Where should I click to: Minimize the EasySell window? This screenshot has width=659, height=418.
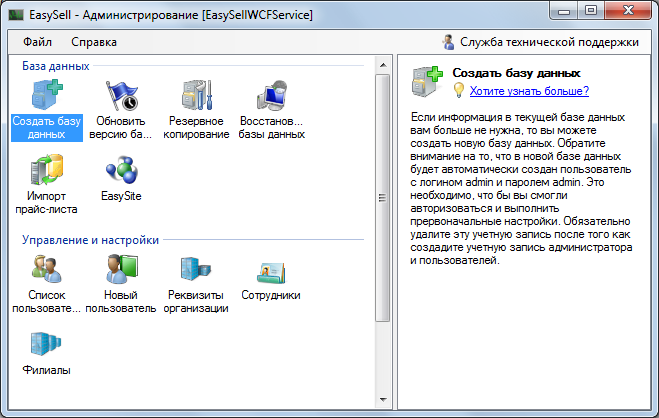pos(564,11)
